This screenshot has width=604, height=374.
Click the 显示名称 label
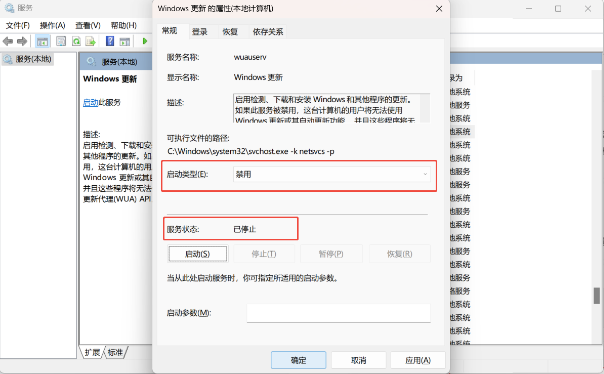coord(183,77)
